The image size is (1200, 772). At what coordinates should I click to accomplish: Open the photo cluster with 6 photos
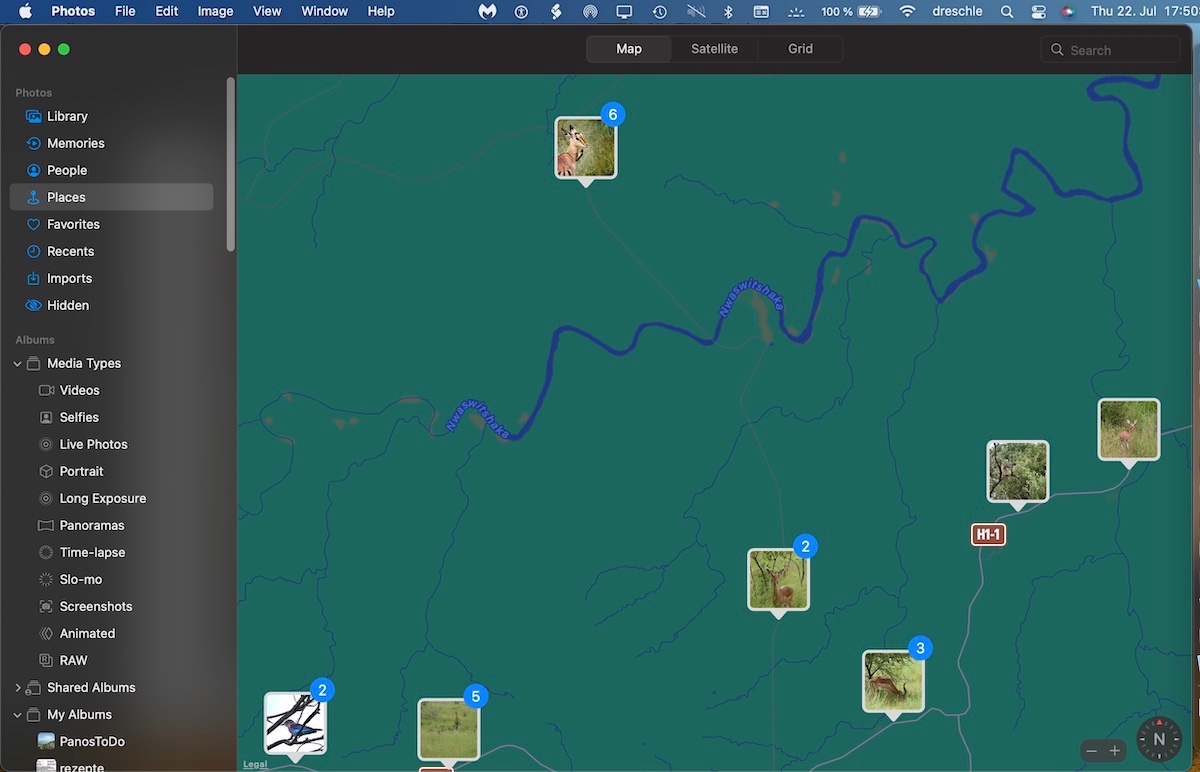[586, 148]
